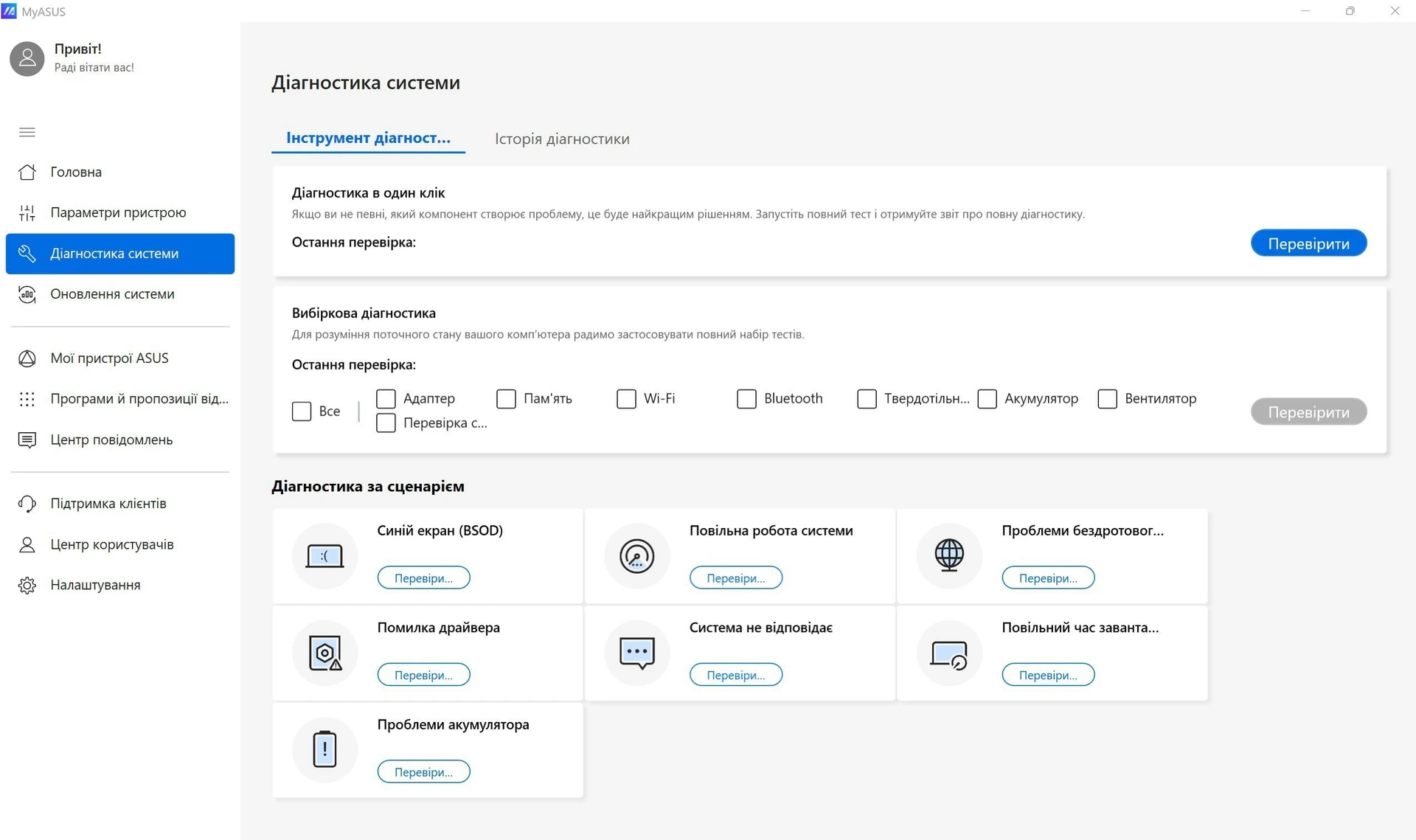Click the Система не відповідає chat icon
The width and height of the screenshot is (1416, 840).
tap(637, 653)
